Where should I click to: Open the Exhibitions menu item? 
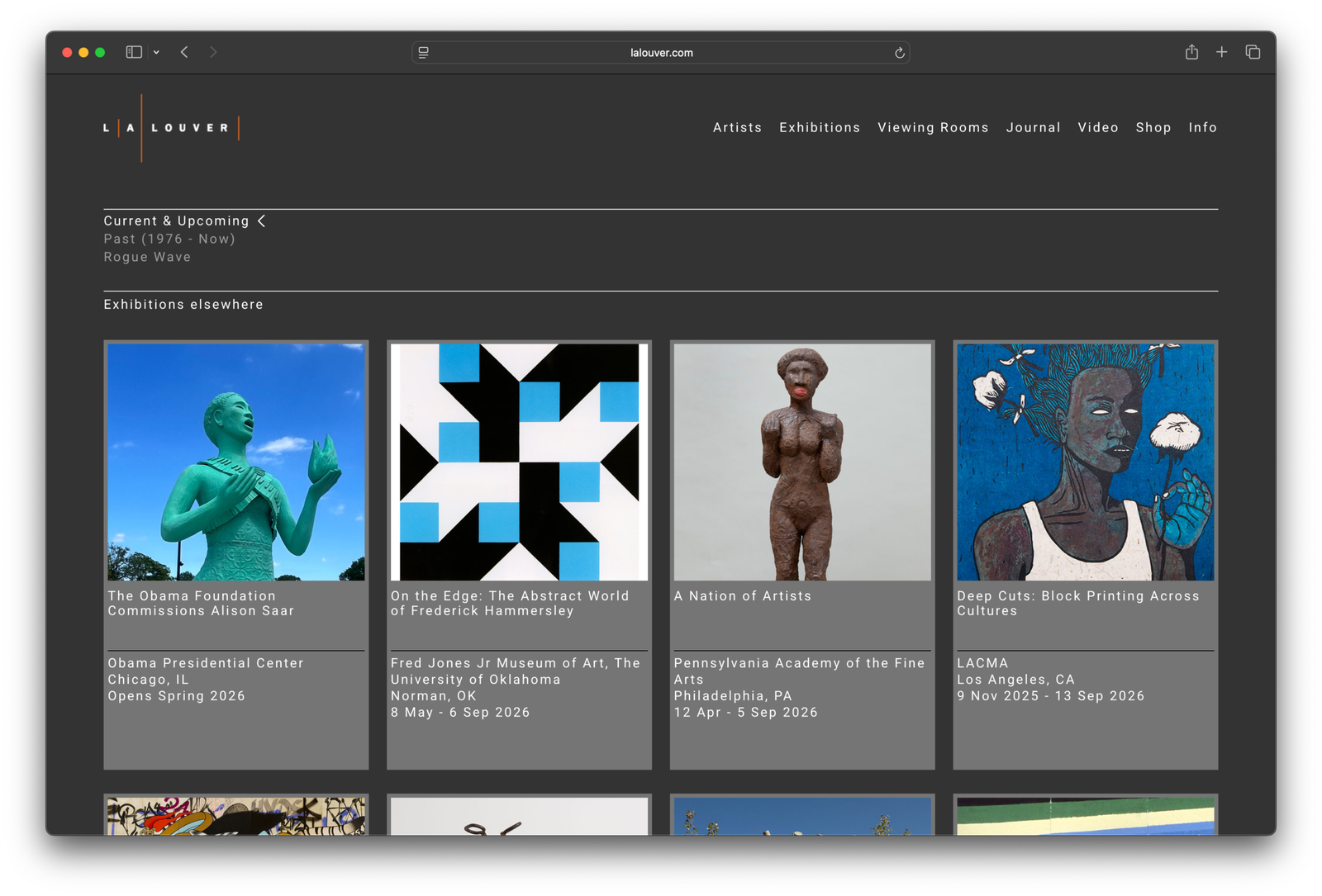point(820,127)
